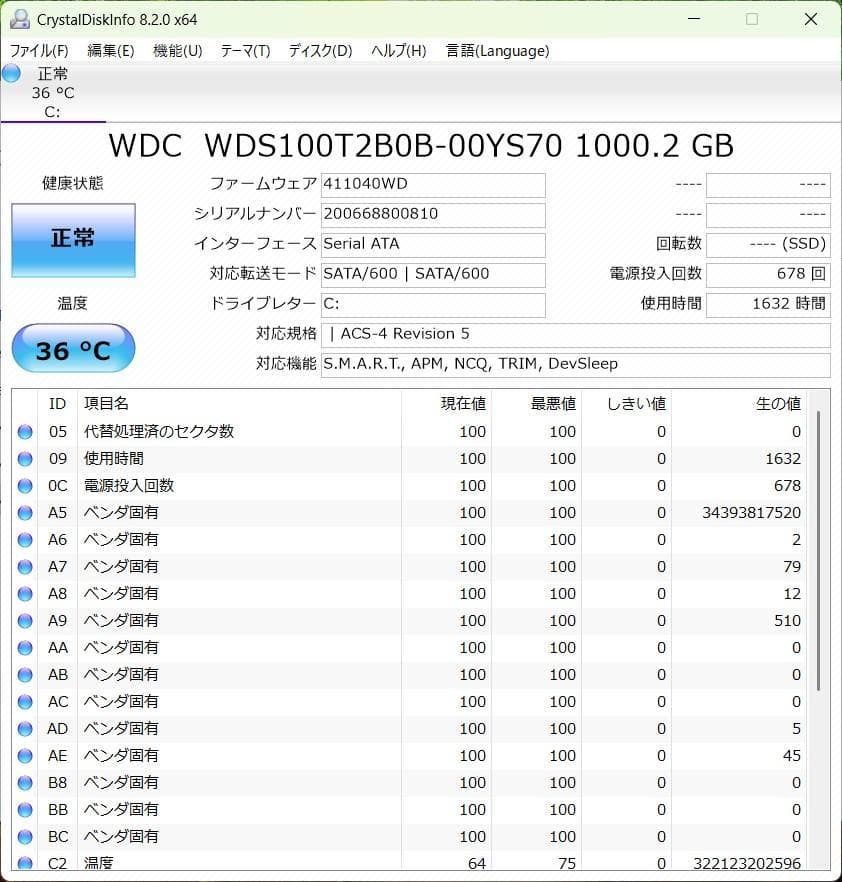
Task: Click the ACS-4 Revision 5 standard field
Action: (575, 335)
